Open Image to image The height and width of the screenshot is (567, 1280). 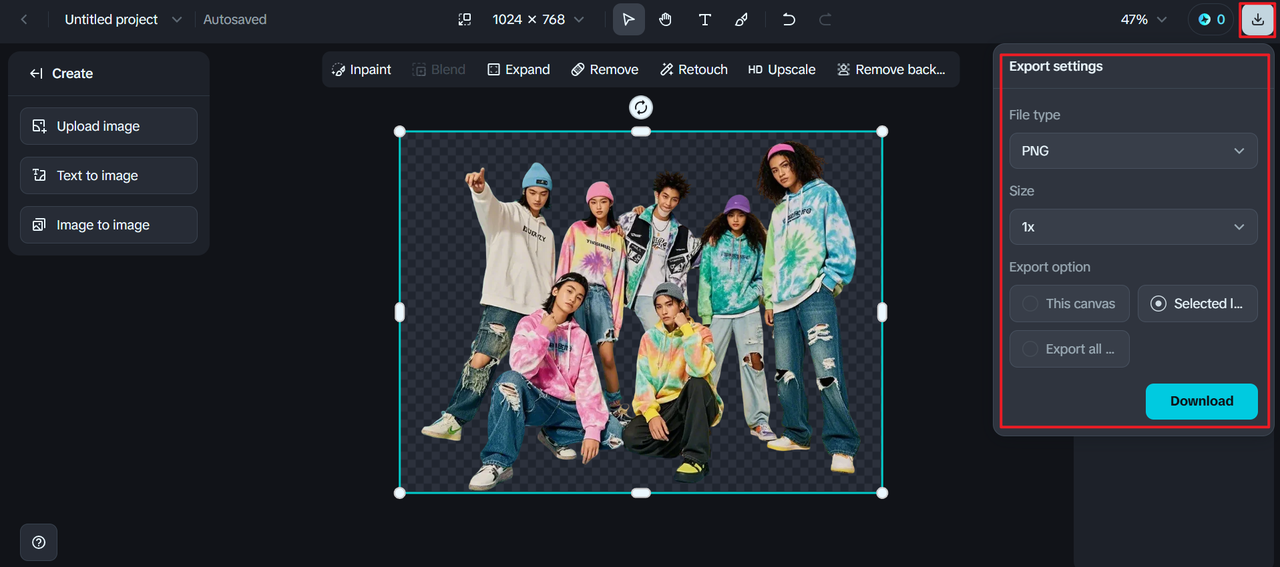pos(109,225)
